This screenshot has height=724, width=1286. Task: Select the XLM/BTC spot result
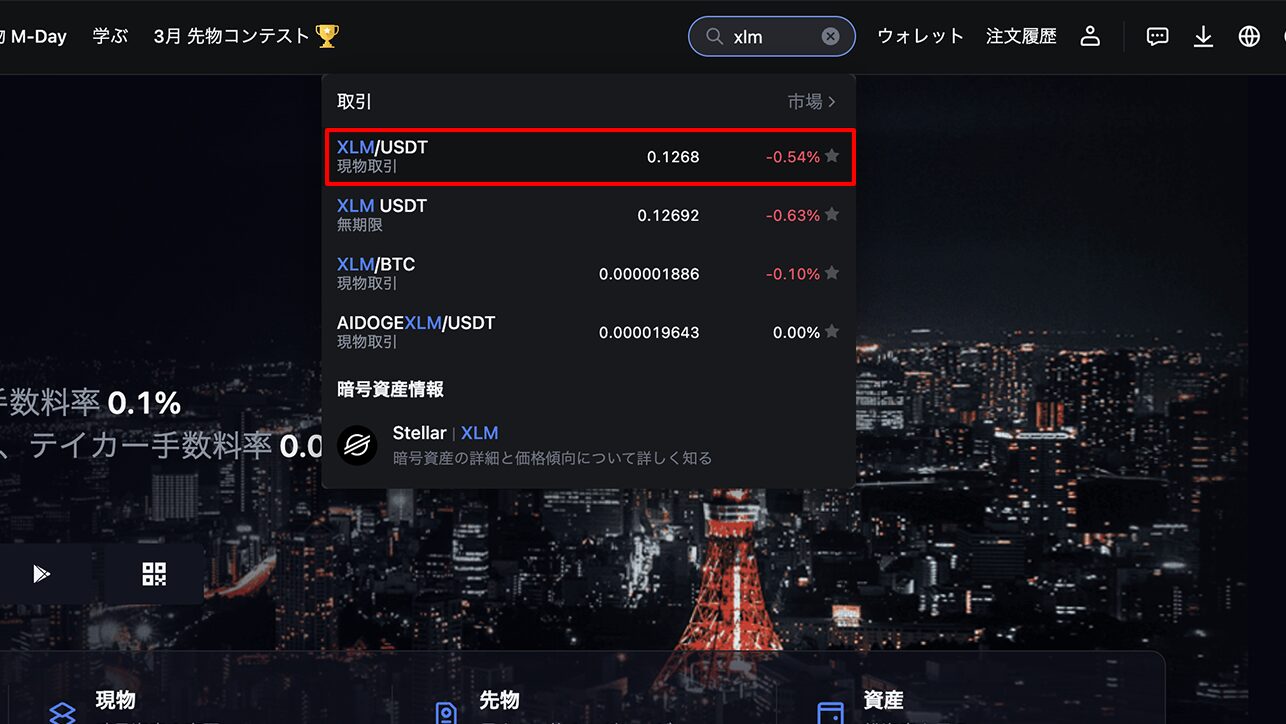click(x=589, y=273)
